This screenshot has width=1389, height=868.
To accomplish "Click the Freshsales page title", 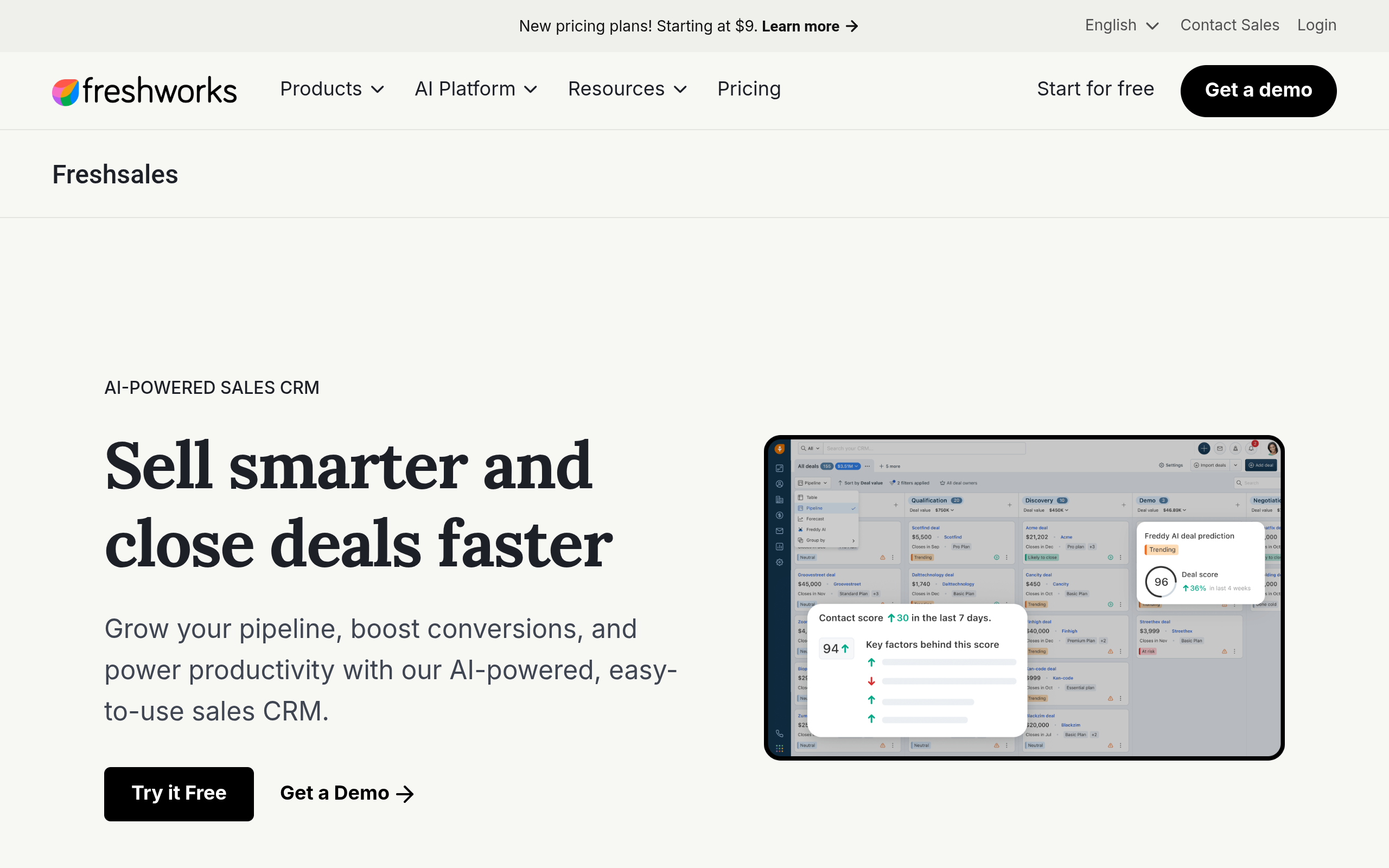I will pos(116,174).
